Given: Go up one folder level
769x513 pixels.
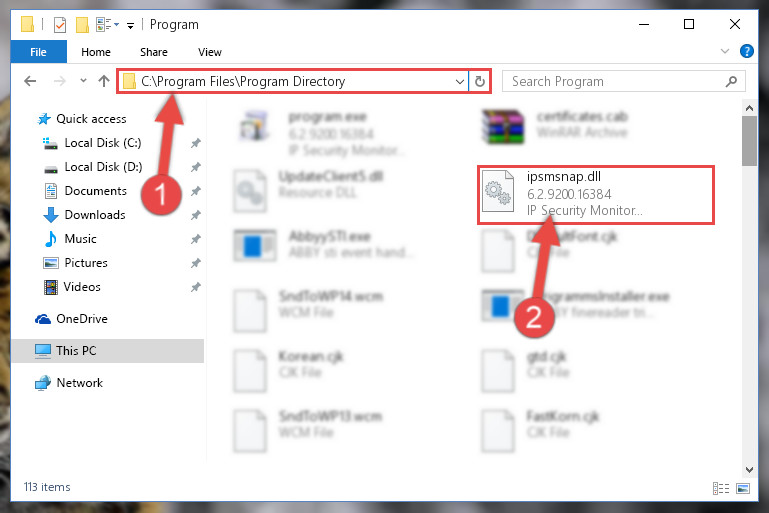Looking at the screenshot, I should [x=103, y=81].
